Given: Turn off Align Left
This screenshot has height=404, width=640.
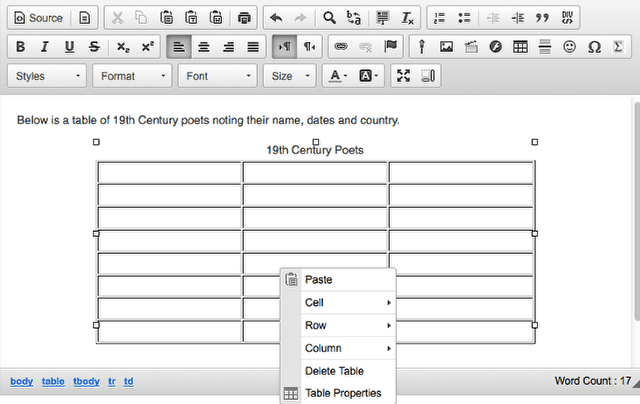Looking at the screenshot, I should tap(179, 47).
